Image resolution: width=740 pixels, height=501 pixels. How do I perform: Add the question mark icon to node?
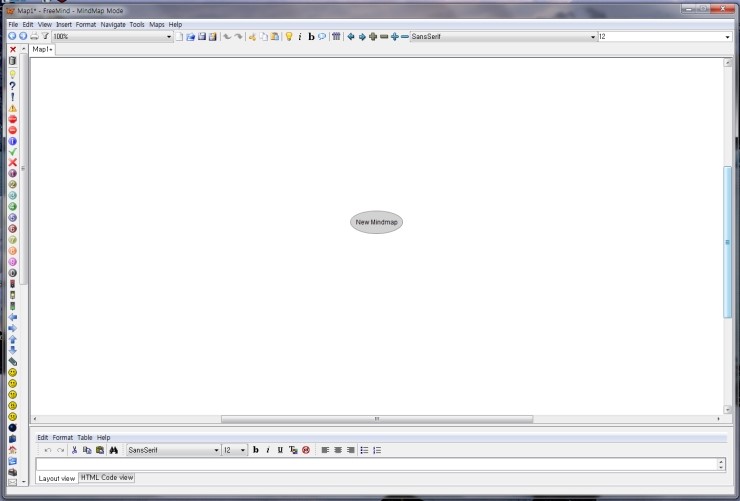click(x=13, y=85)
